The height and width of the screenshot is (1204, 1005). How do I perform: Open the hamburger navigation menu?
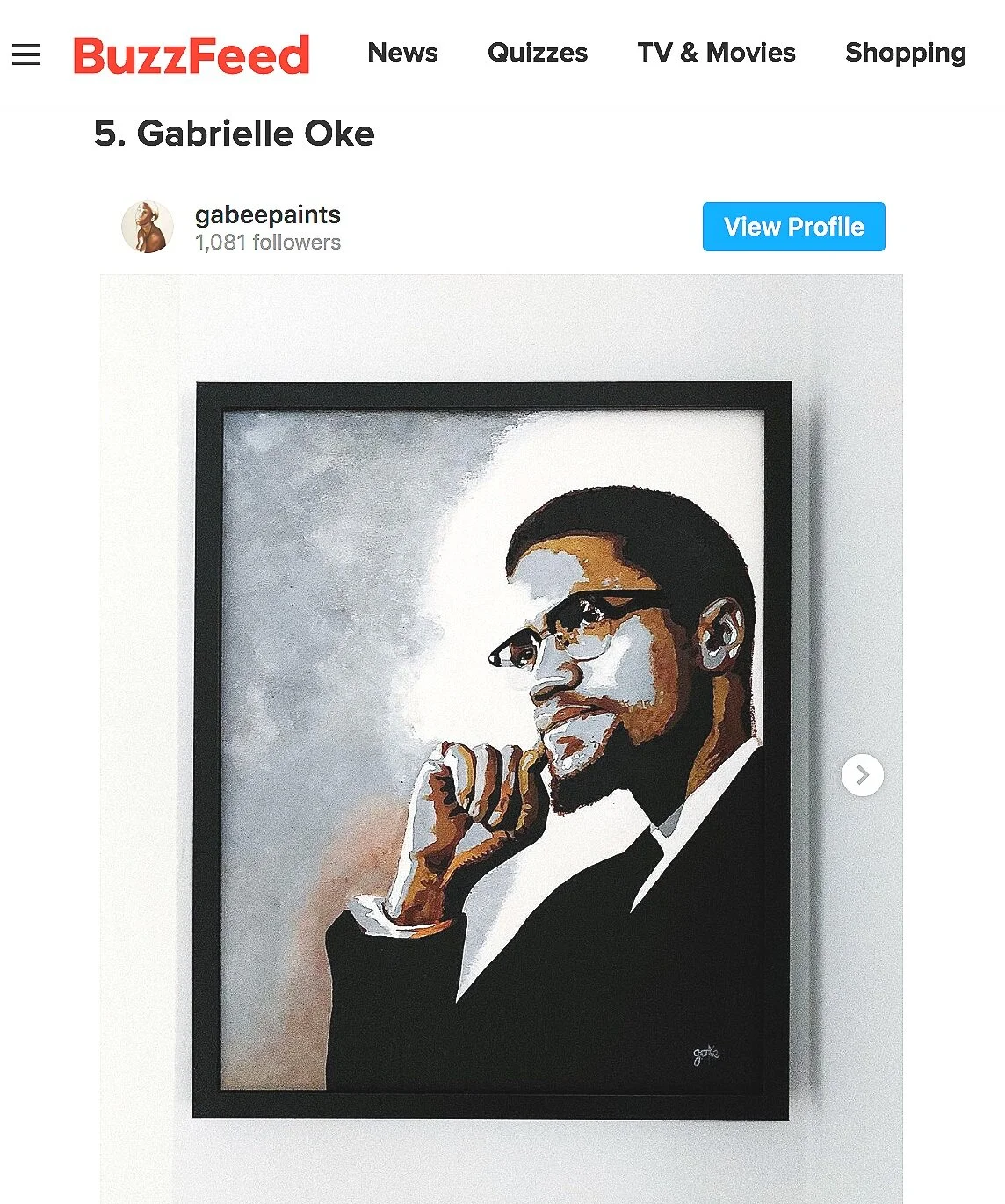coord(26,54)
